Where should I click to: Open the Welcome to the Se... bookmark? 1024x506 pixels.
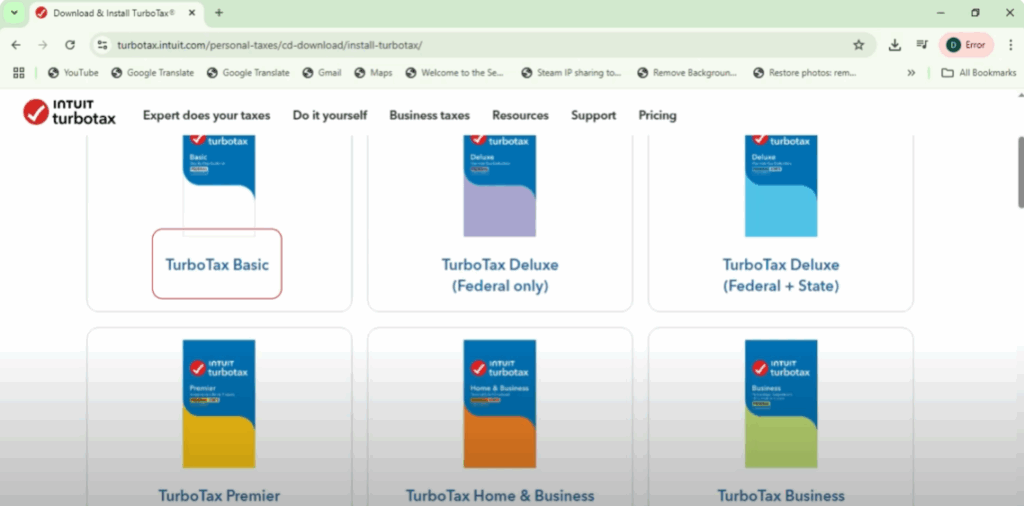[455, 72]
